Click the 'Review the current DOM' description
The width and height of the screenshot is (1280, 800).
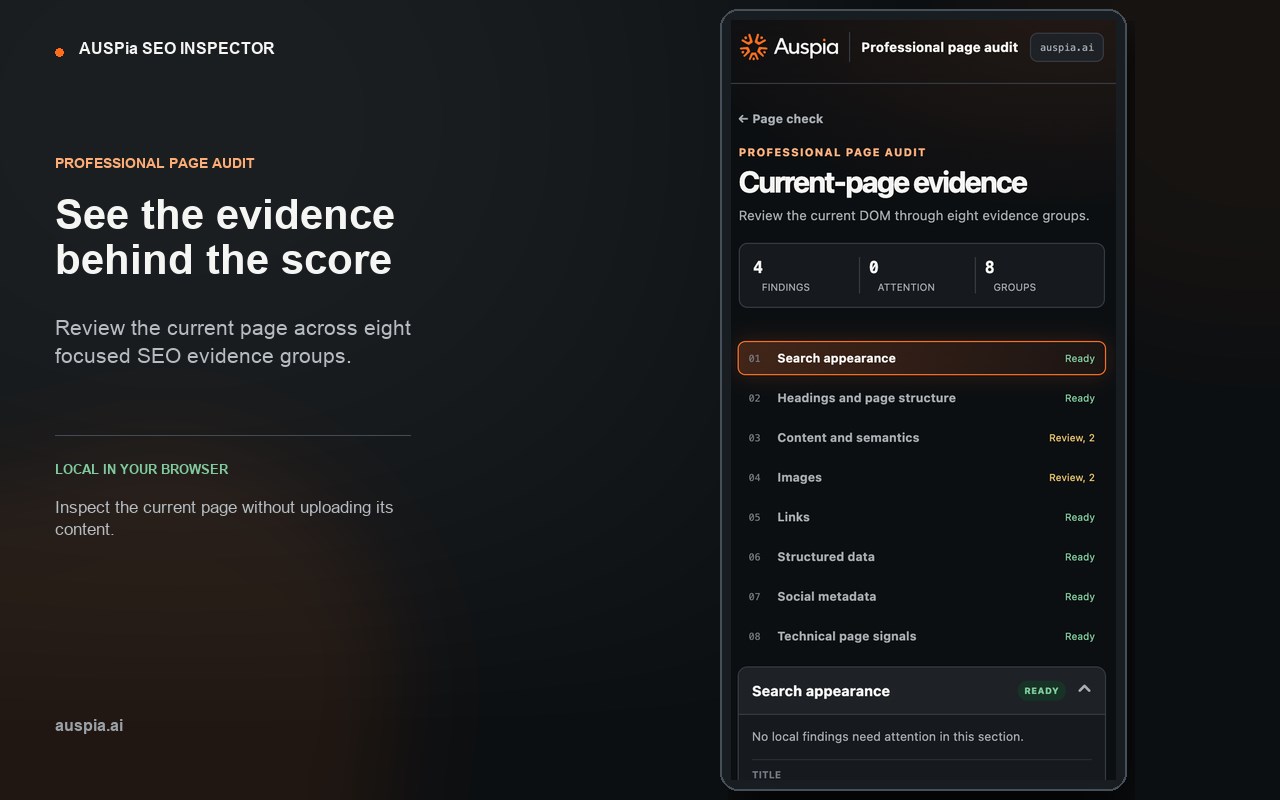(x=914, y=216)
